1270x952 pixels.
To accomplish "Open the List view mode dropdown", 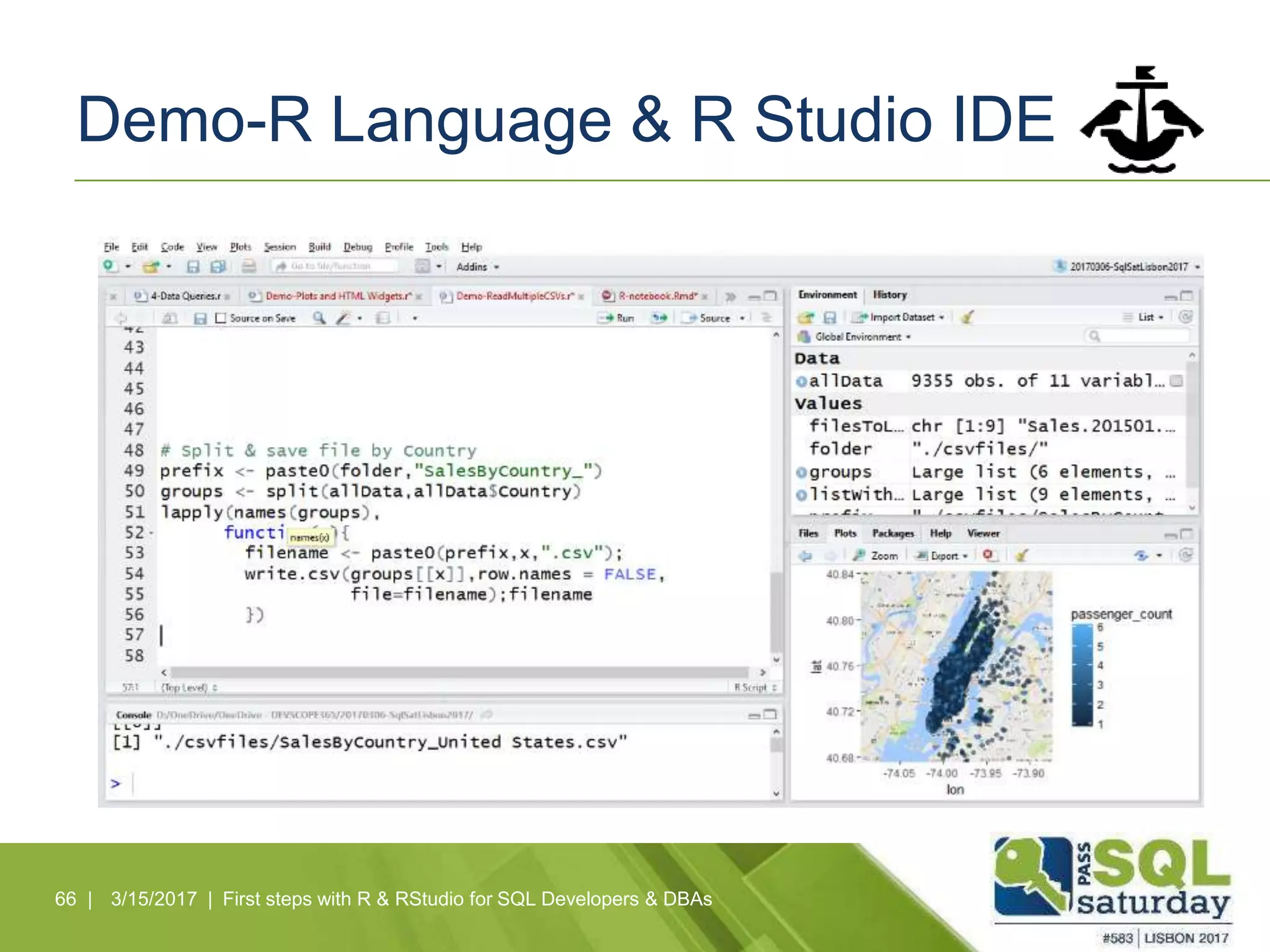I will click(1143, 317).
